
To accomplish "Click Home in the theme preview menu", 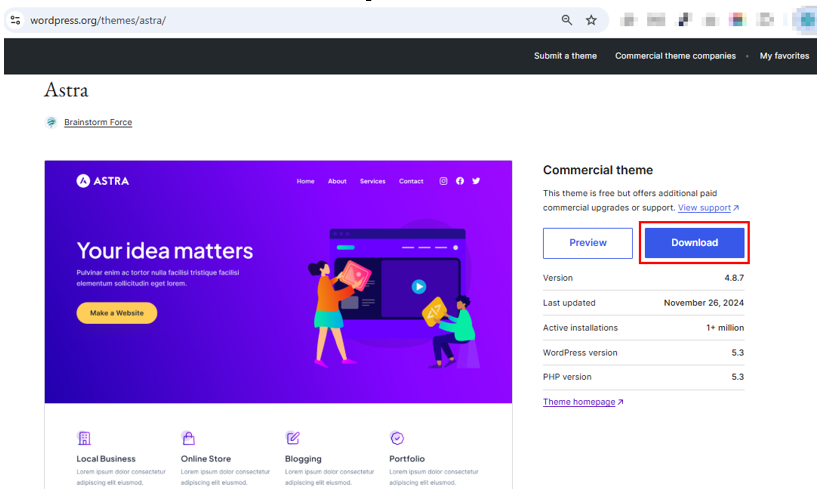I will [x=305, y=181].
